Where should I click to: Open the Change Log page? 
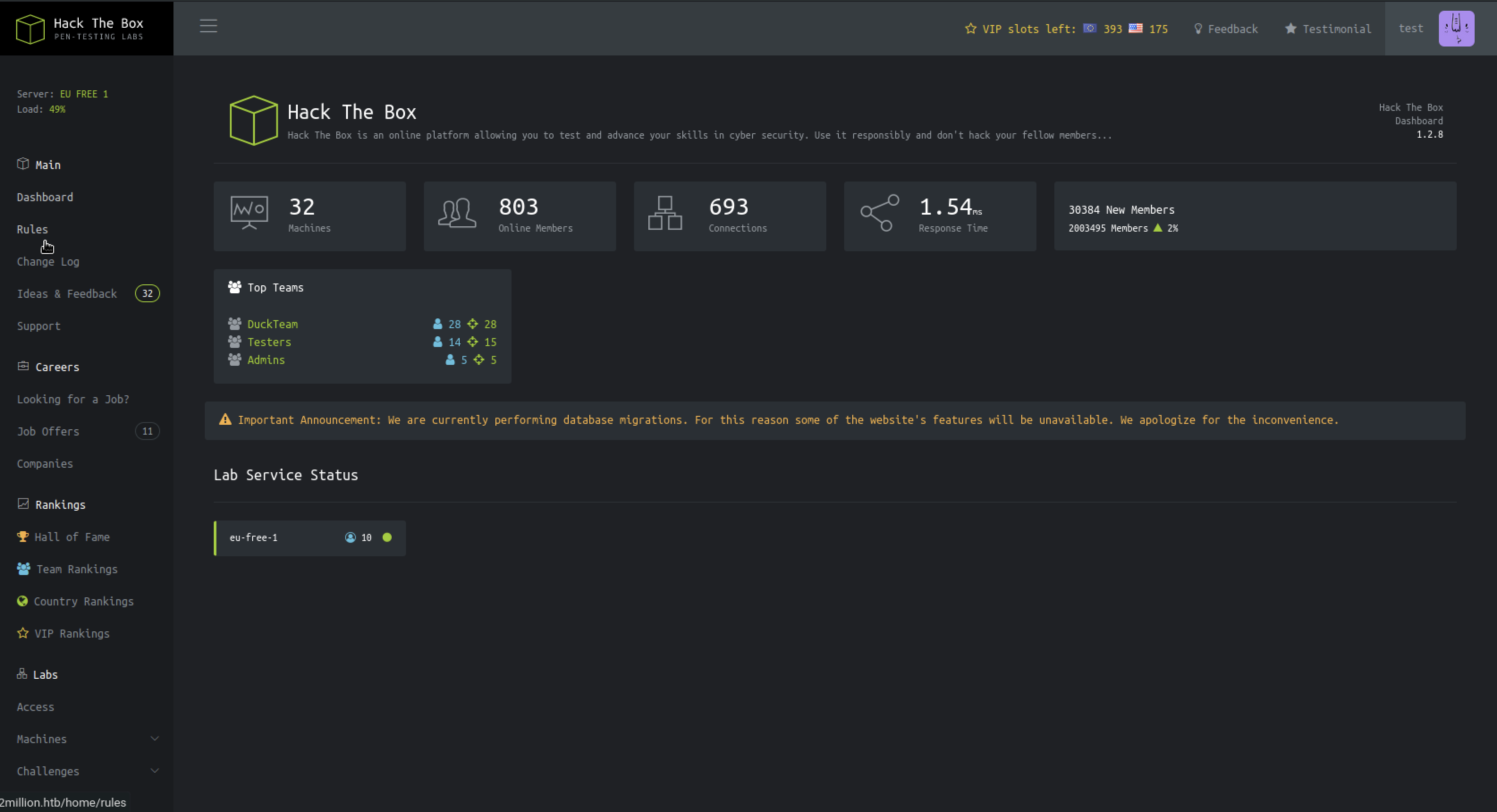[x=48, y=262]
